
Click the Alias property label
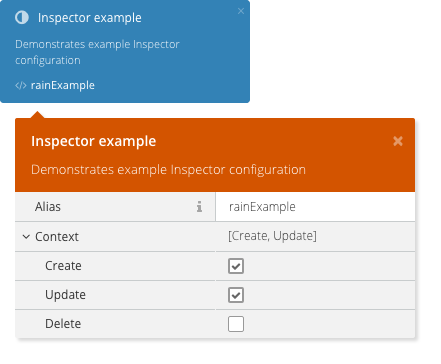pyautogui.click(x=48, y=207)
